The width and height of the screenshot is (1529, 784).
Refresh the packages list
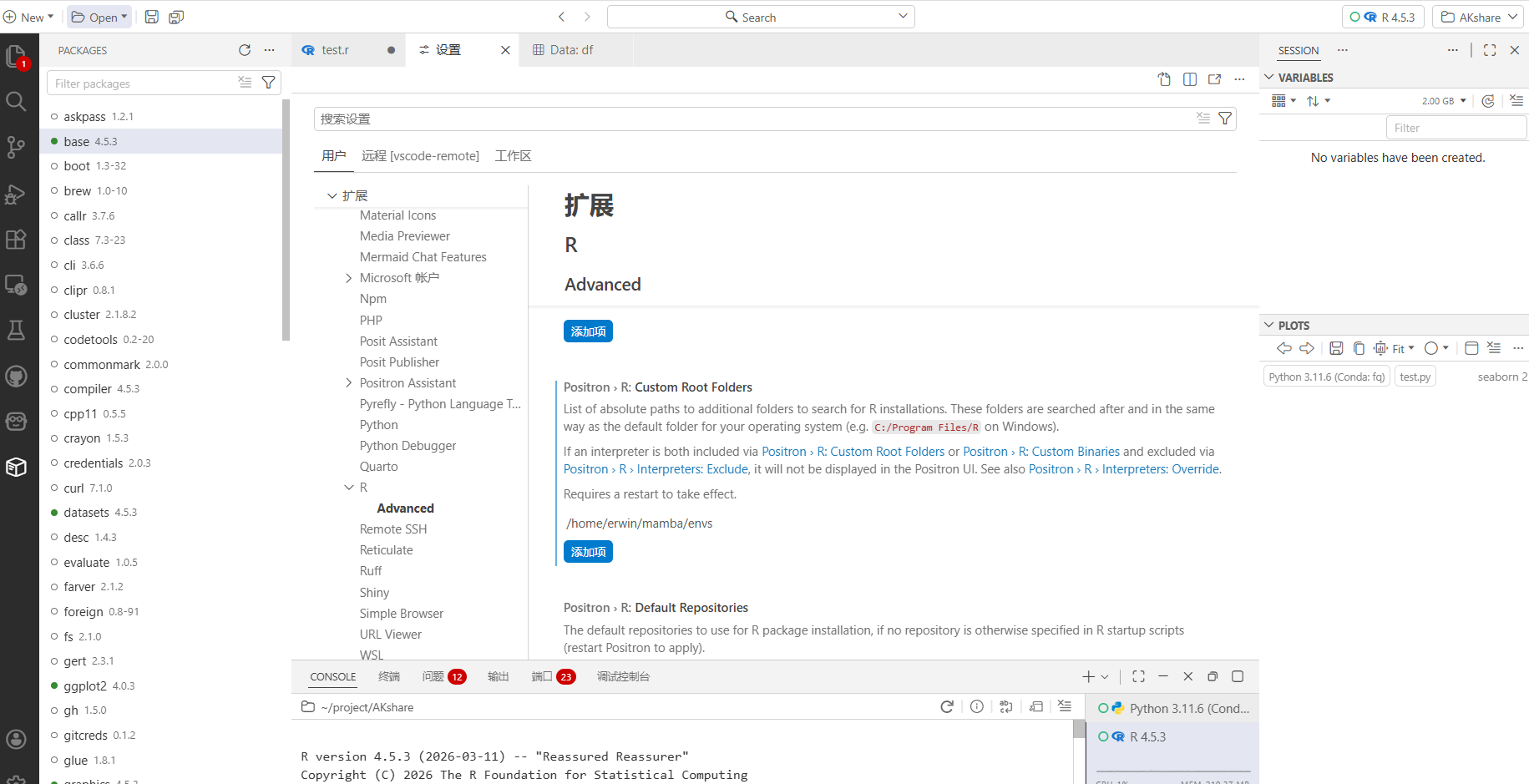245,50
